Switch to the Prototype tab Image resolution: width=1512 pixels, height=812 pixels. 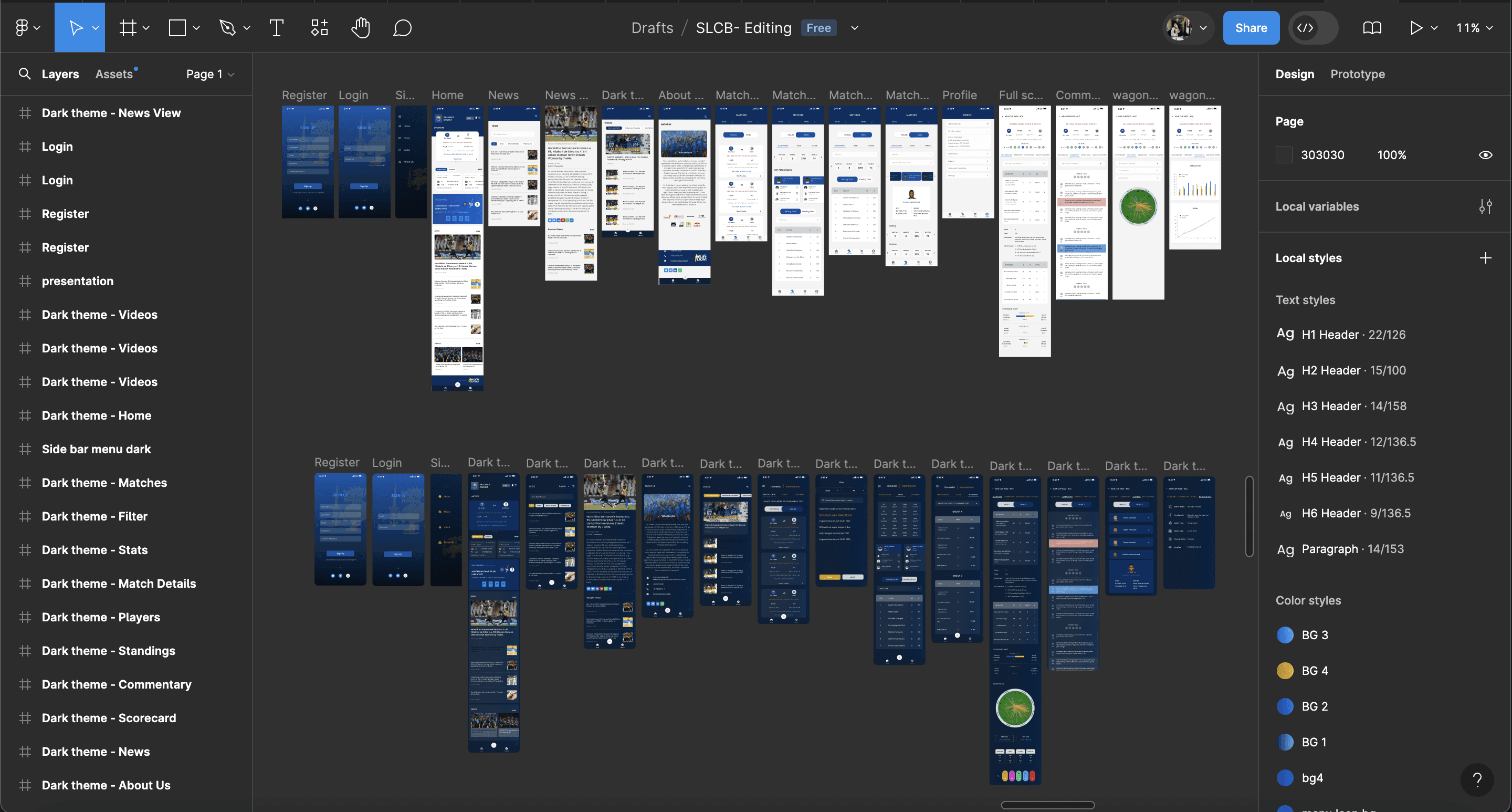click(x=1357, y=74)
